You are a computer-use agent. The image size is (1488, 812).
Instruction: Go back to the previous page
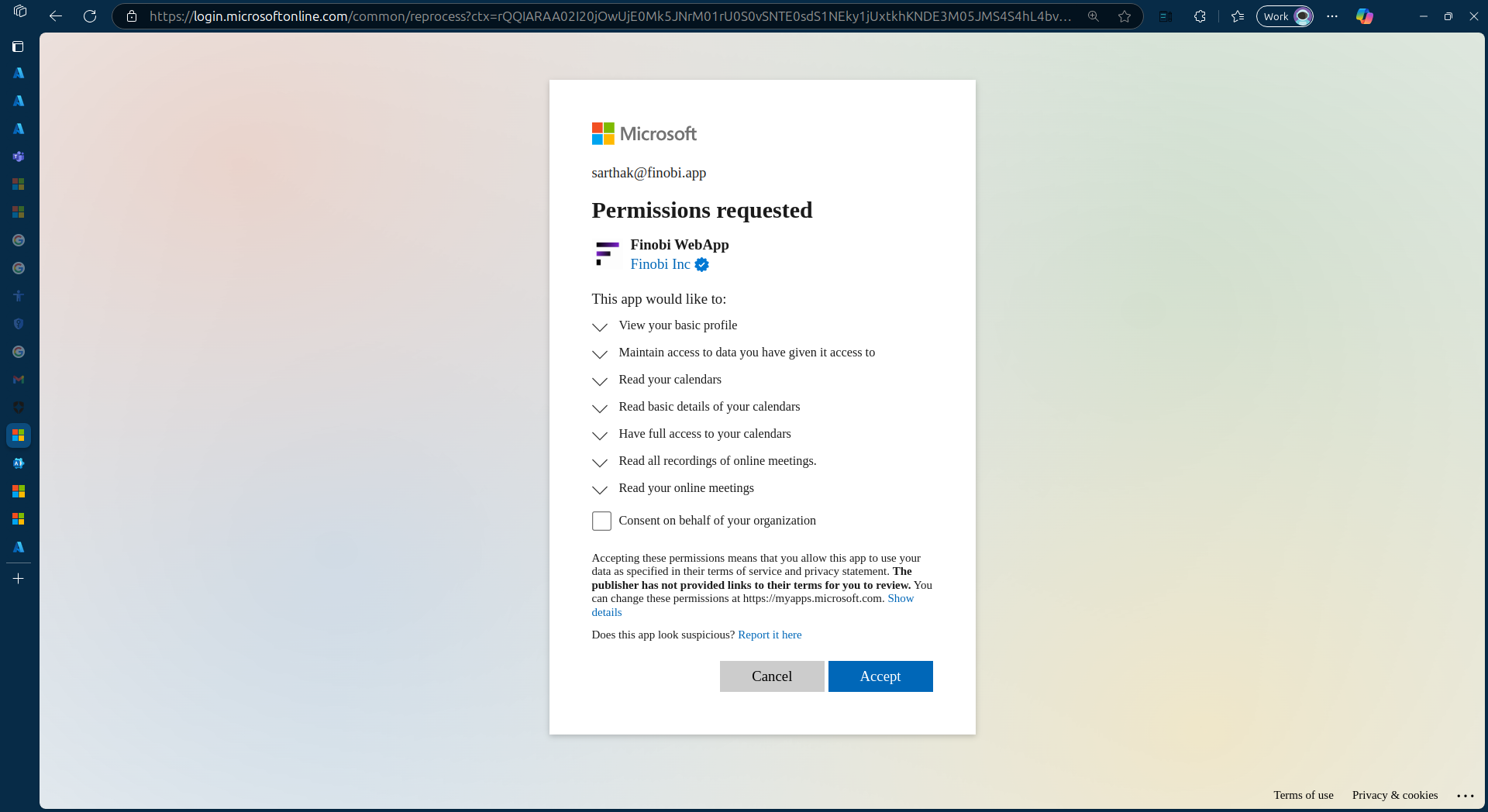(x=56, y=16)
